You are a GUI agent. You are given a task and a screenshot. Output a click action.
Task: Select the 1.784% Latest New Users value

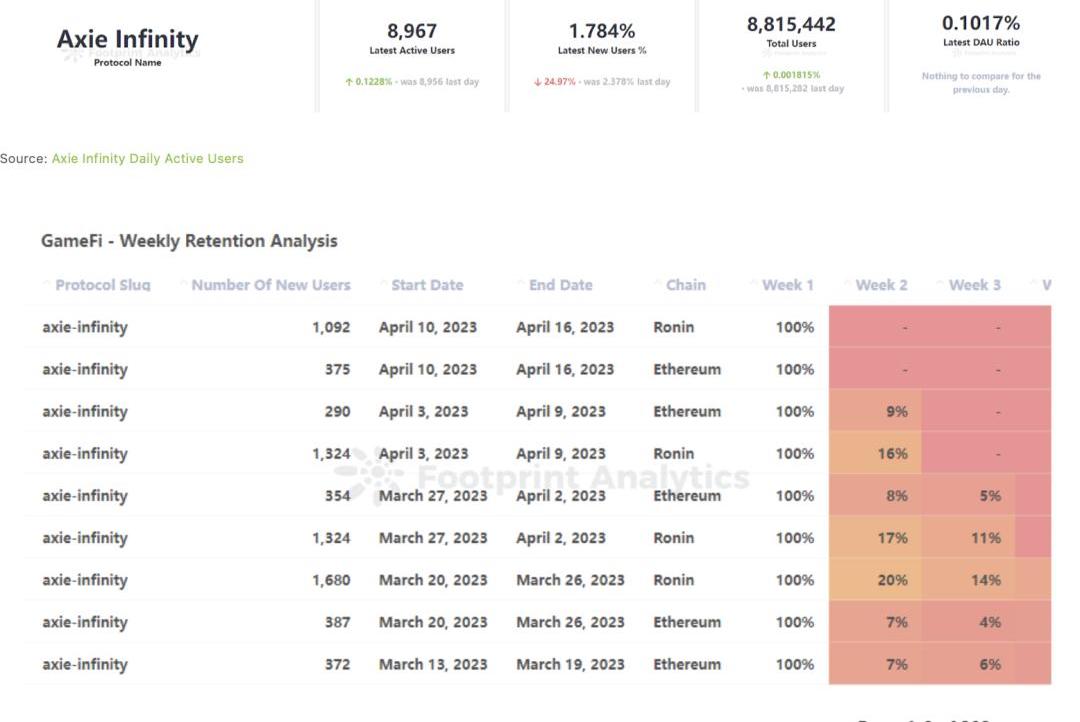coord(602,31)
